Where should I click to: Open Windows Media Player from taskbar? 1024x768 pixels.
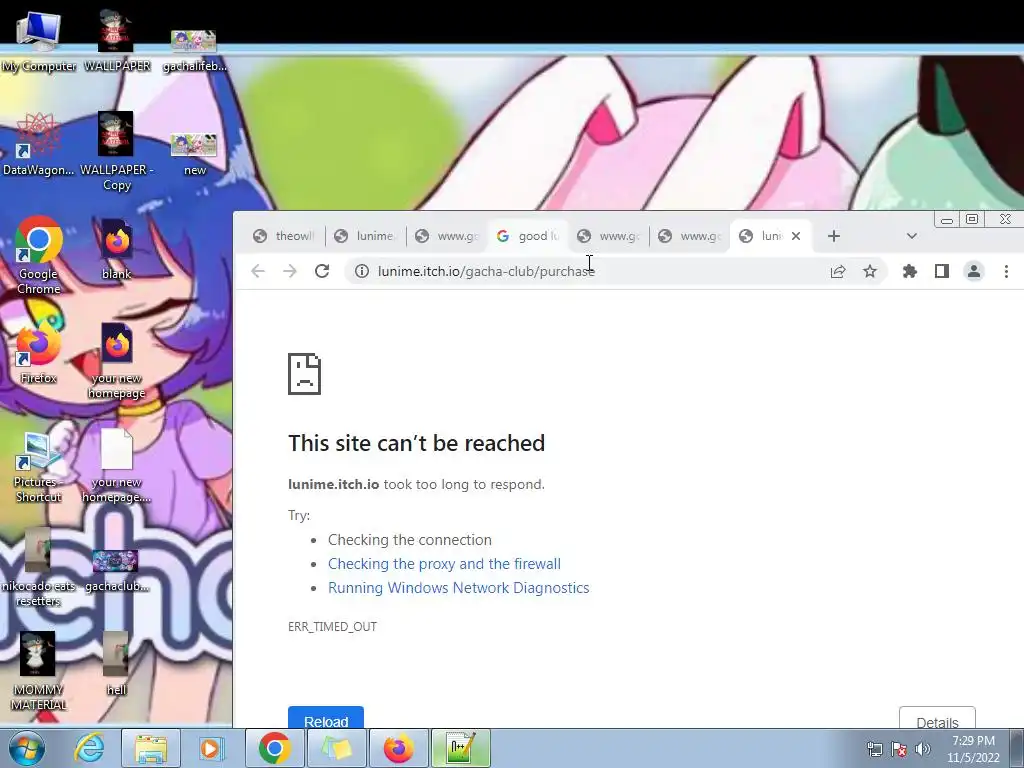coord(211,748)
